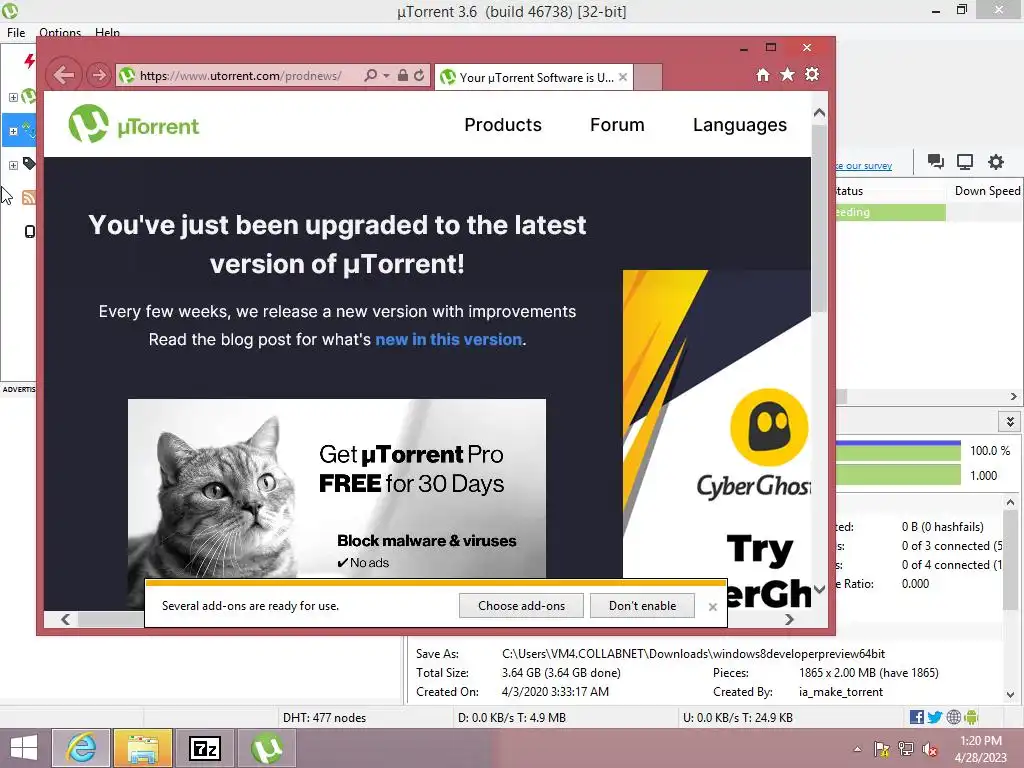Viewport: 1024px width, 768px height.
Task: Click the Facebook icon in status bar
Action: (x=916, y=717)
